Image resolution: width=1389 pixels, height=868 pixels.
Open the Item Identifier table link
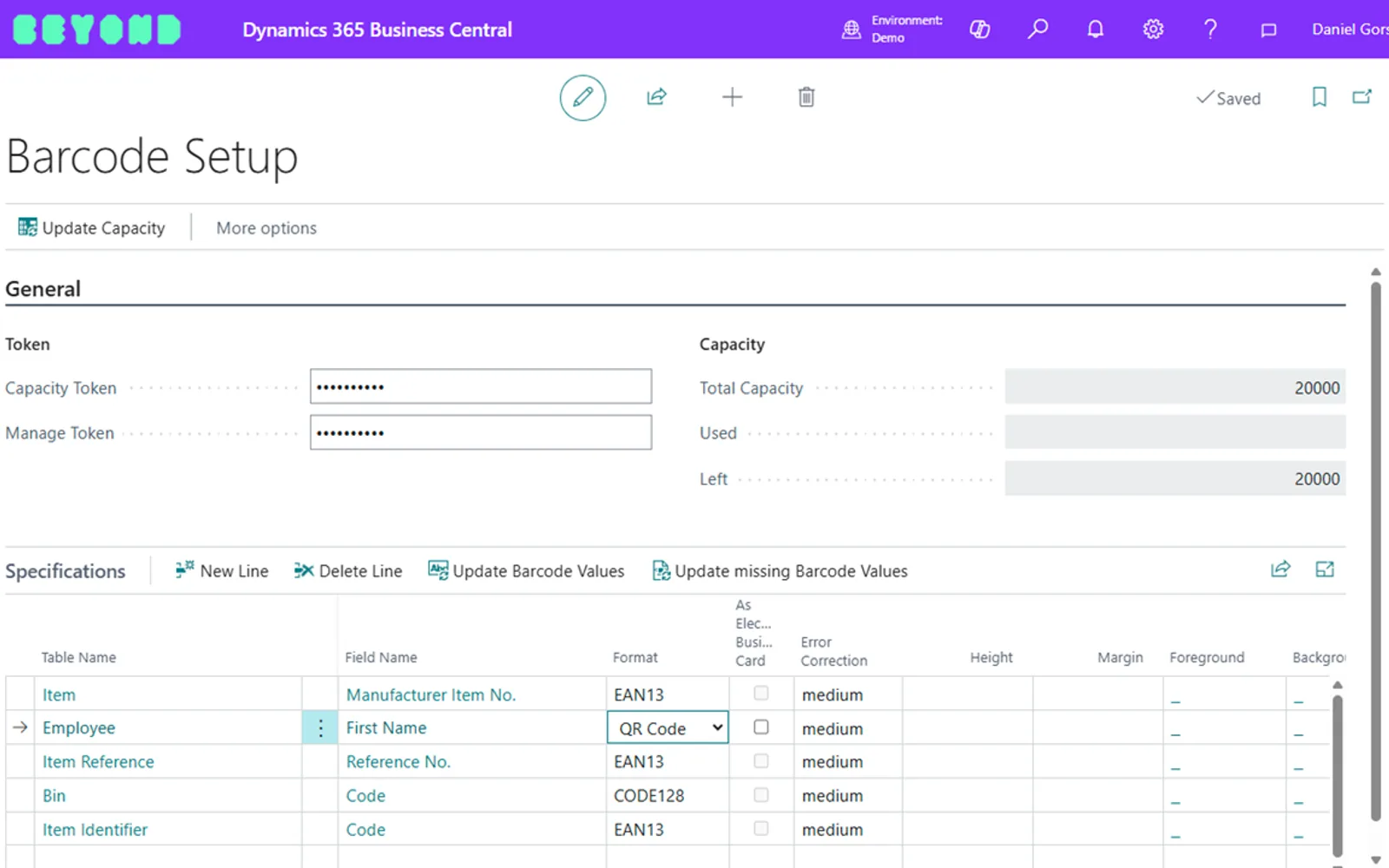pyautogui.click(x=95, y=829)
